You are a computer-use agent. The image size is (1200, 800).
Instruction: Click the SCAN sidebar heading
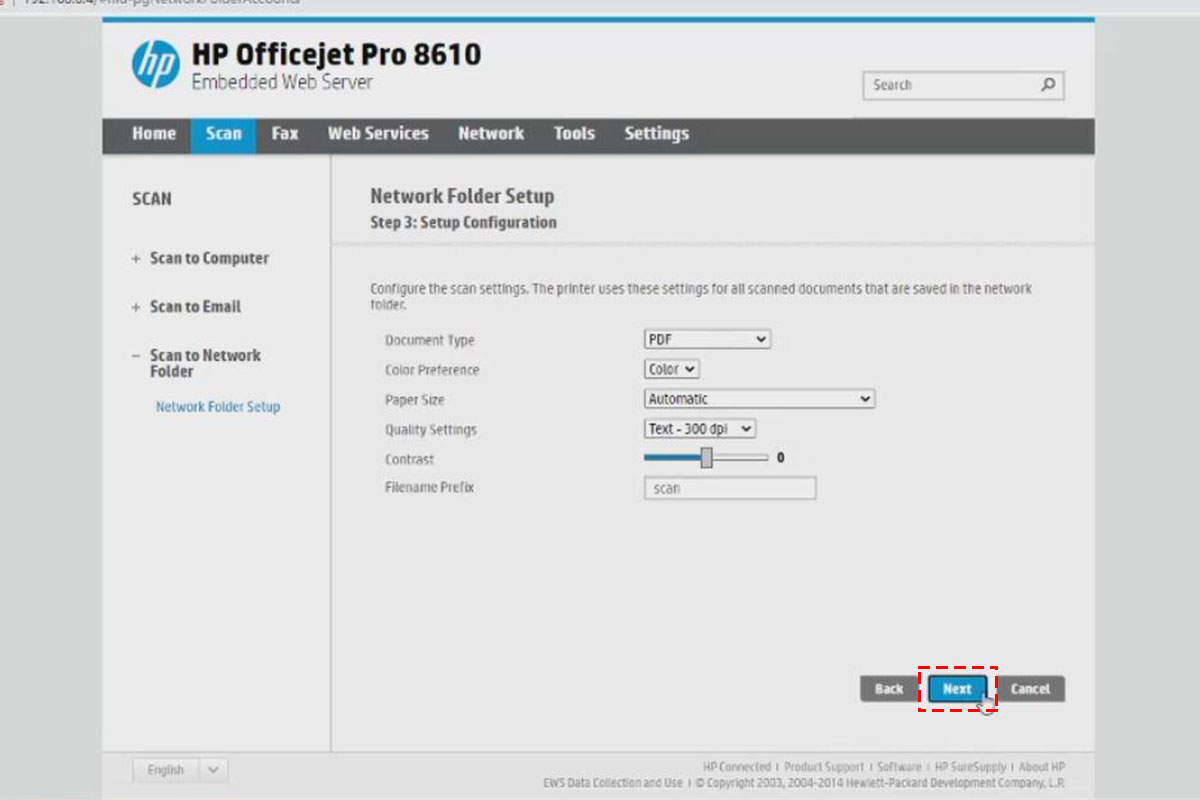pyautogui.click(x=152, y=199)
